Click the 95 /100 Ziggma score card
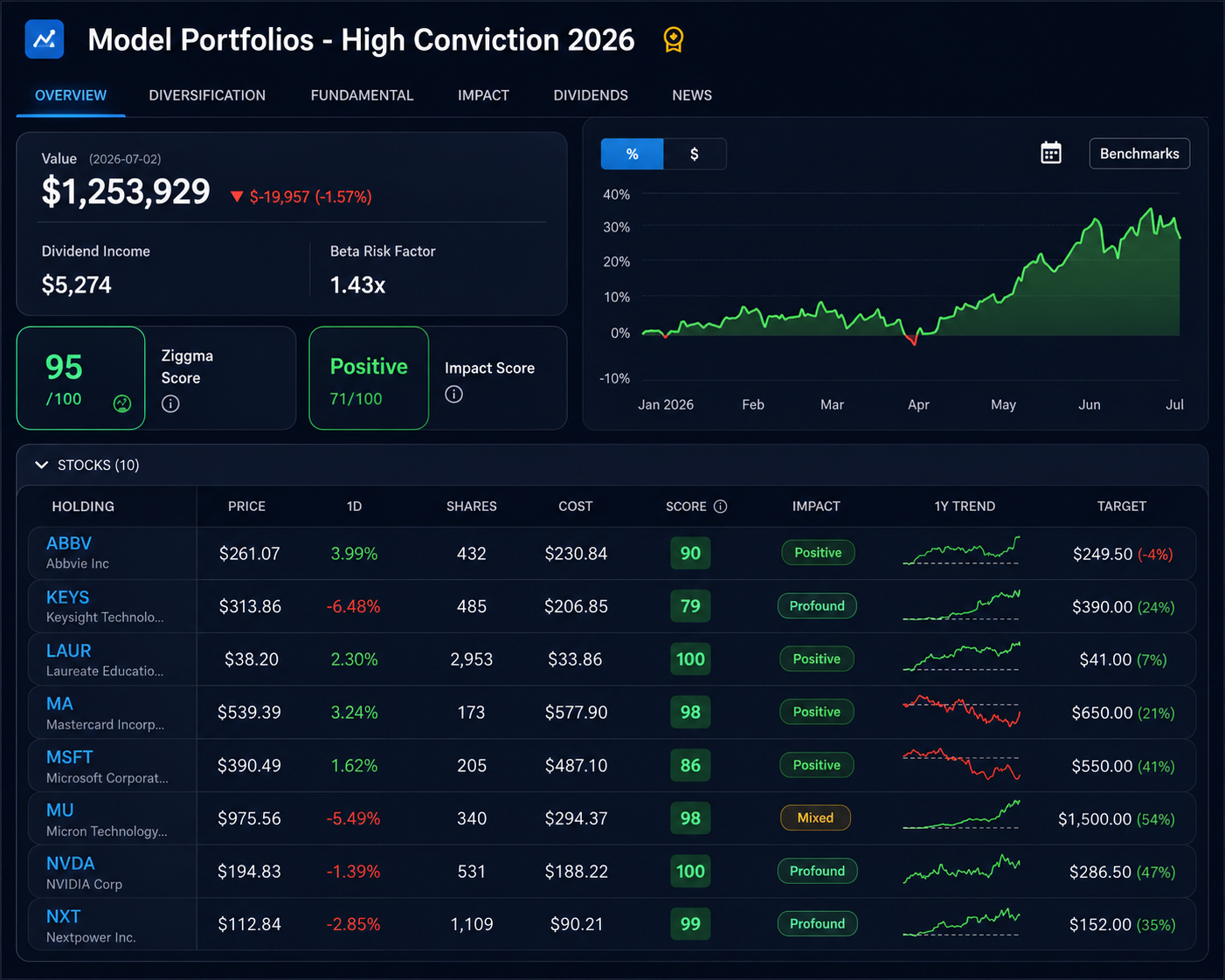The width and height of the screenshot is (1225, 980). pyautogui.click(x=80, y=378)
